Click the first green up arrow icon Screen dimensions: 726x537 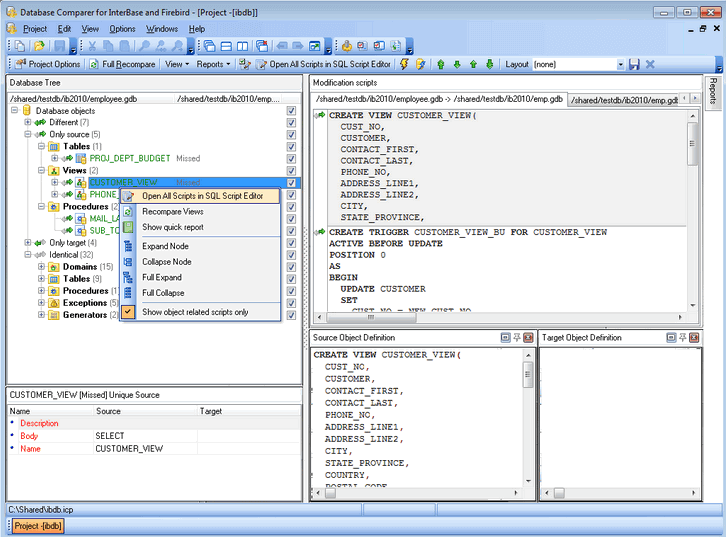[441, 64]
